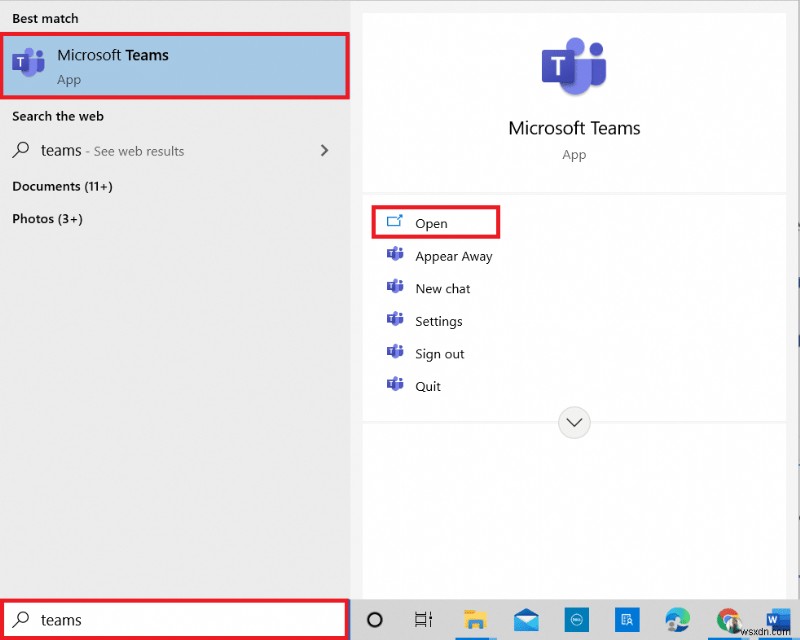The width and height of the screenshot is (800, 640).
Task: Start Microsoft Edge from the taskbar
Action: click(x=676, y=620)
